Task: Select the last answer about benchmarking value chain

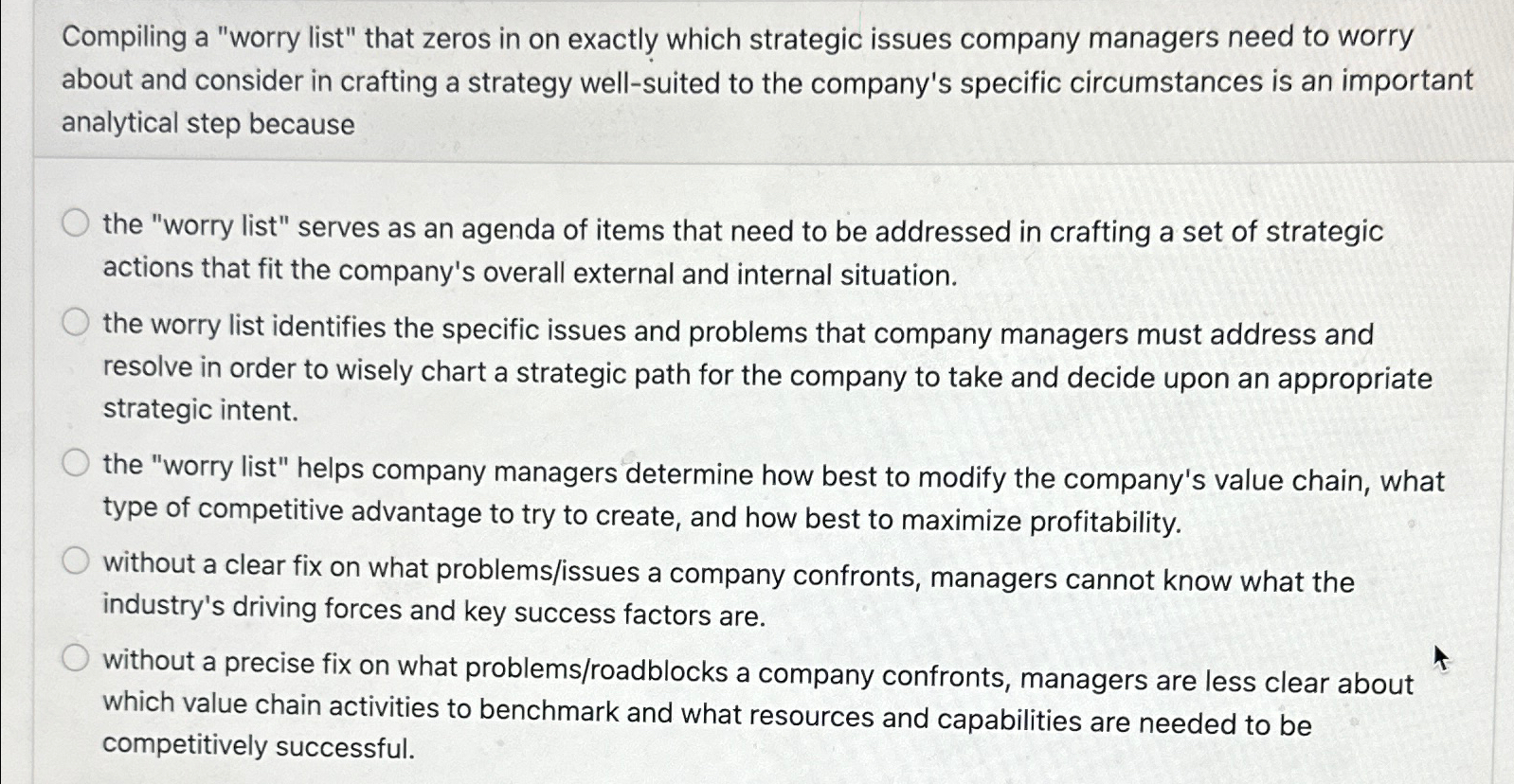Action: pyautogui.click(x=76, y=658)
